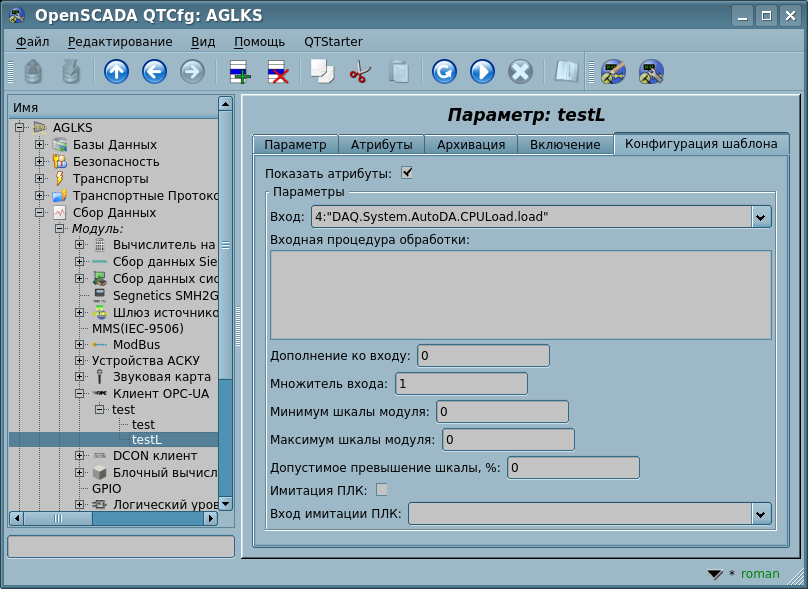Toggle the 'Имитация ПЛК' checkbox

tap(381, 490)
